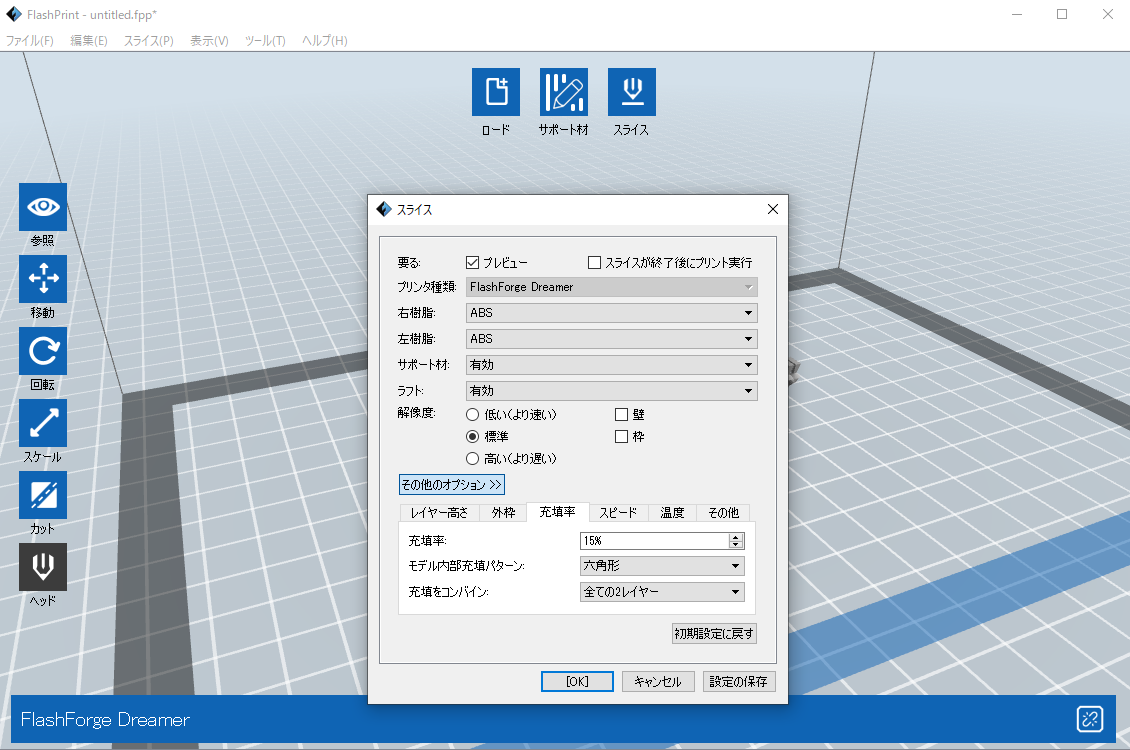Switch to 温度 tab
The width and height of the screenshot is (1130, 750).
(672, 512)
